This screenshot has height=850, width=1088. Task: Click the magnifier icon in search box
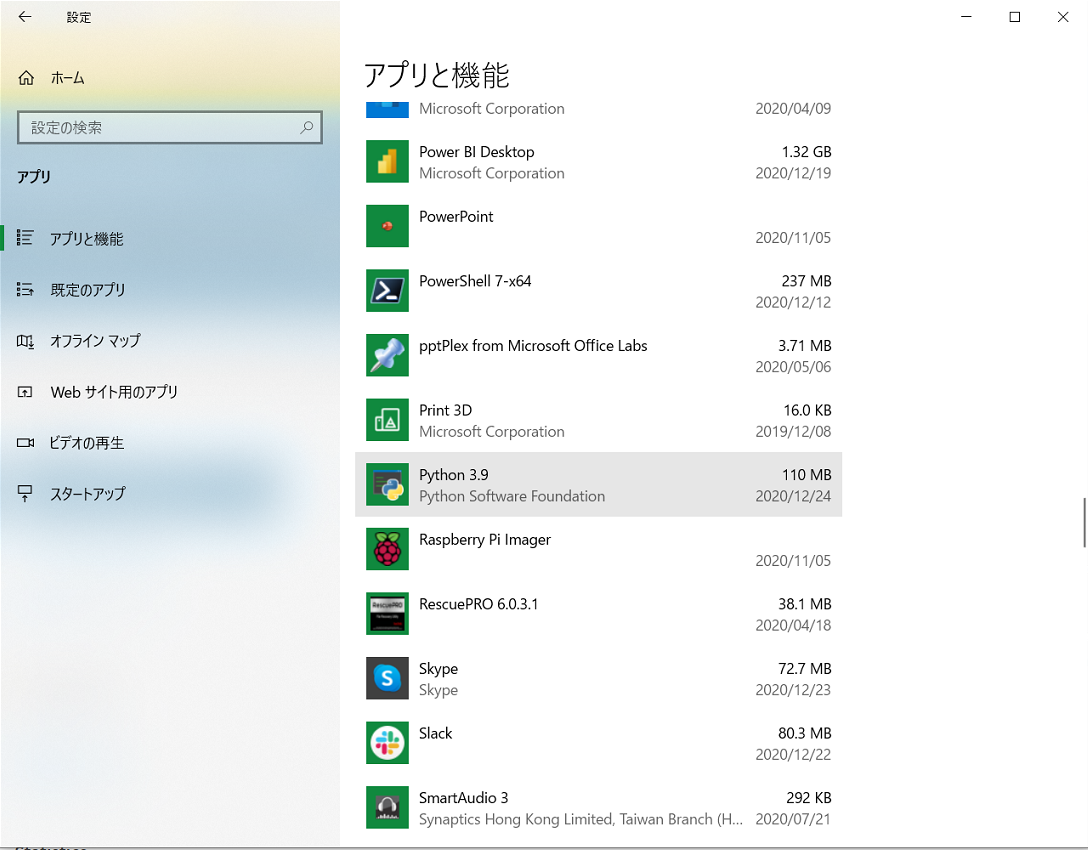pyautogui.click(x=306, y=128)
